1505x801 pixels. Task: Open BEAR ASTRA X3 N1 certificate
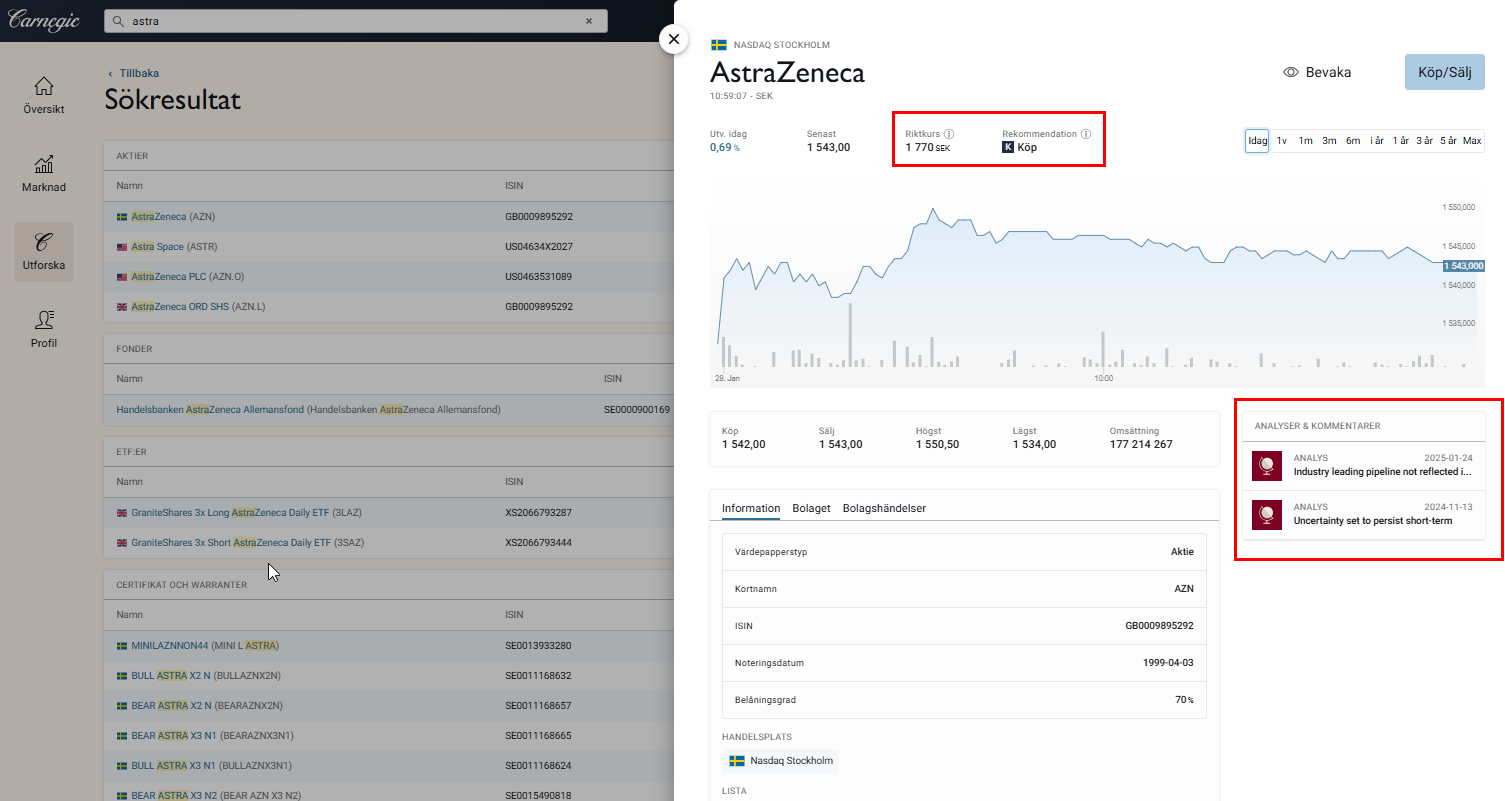pos(212,736)
